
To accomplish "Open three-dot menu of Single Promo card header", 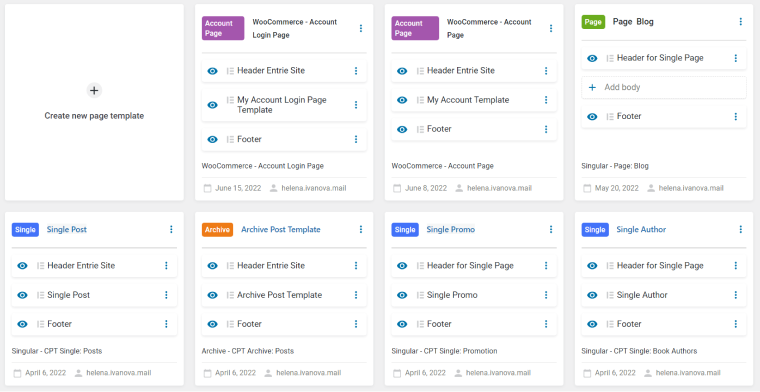I will pos(551,230).
